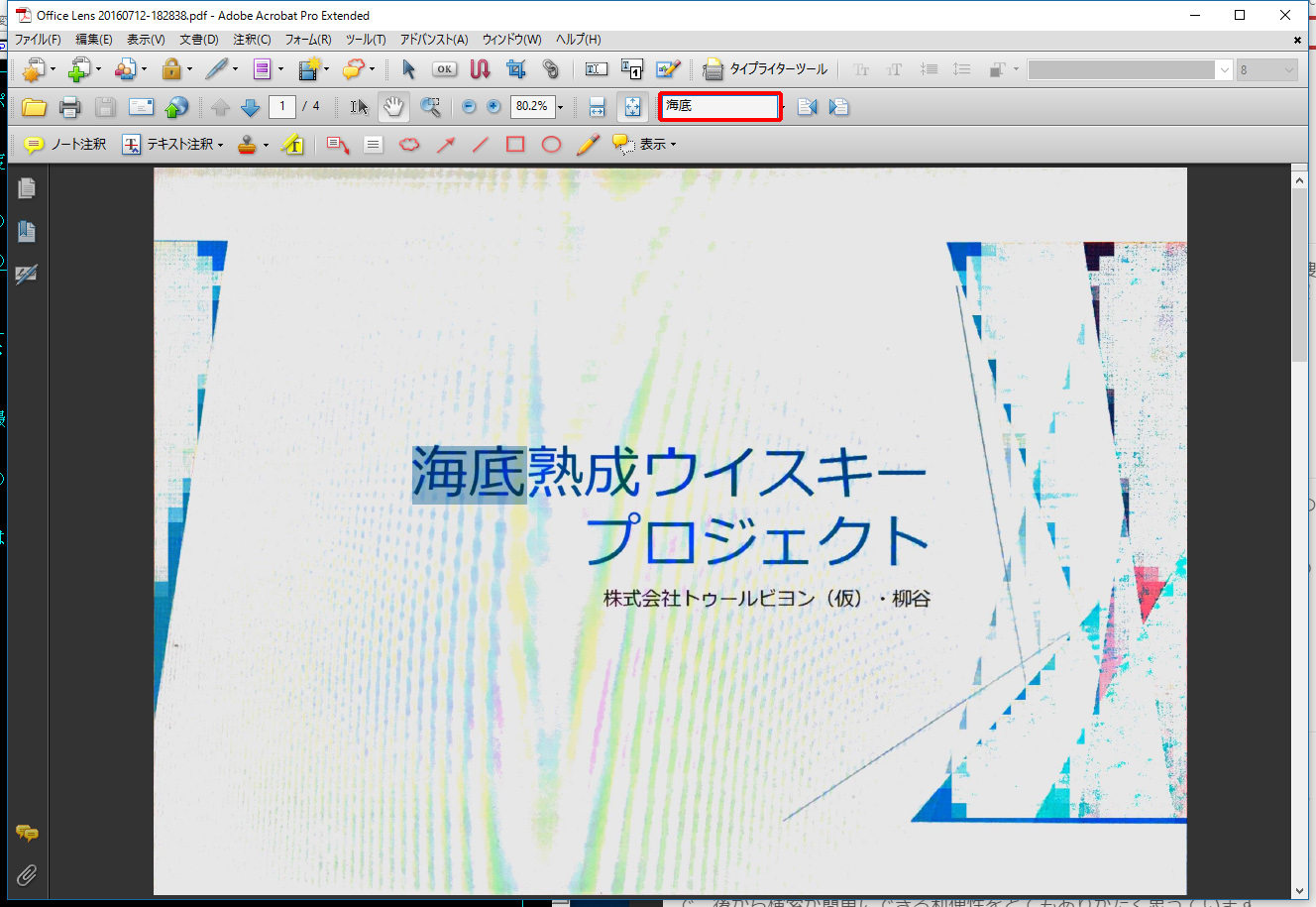Image resolution: width=1316 pixels, height=907 pixels.
Task: Open the Create PDF dropdown arrow
Action: 53,70
